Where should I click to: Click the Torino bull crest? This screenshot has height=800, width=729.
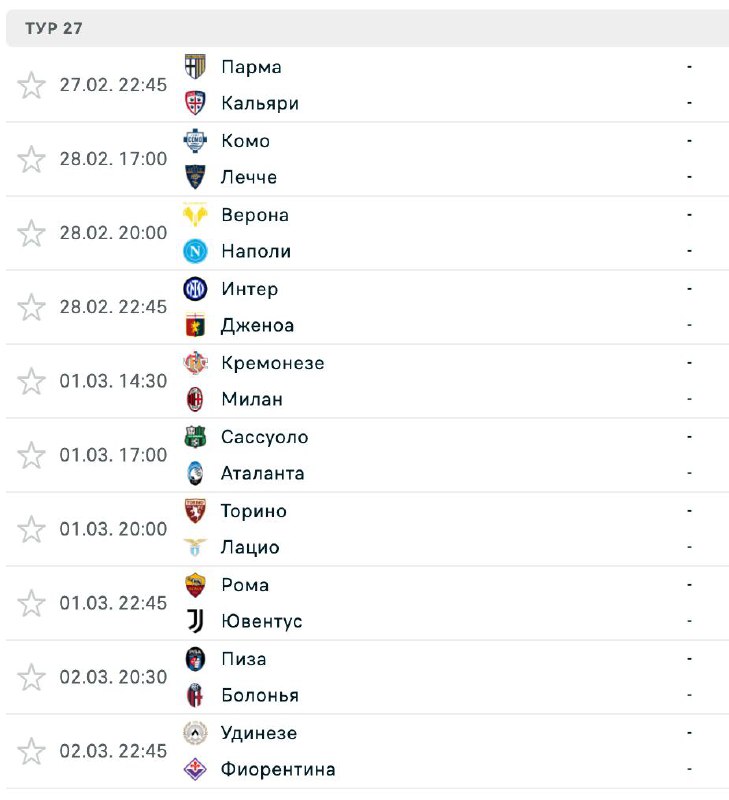pos(195,511)
